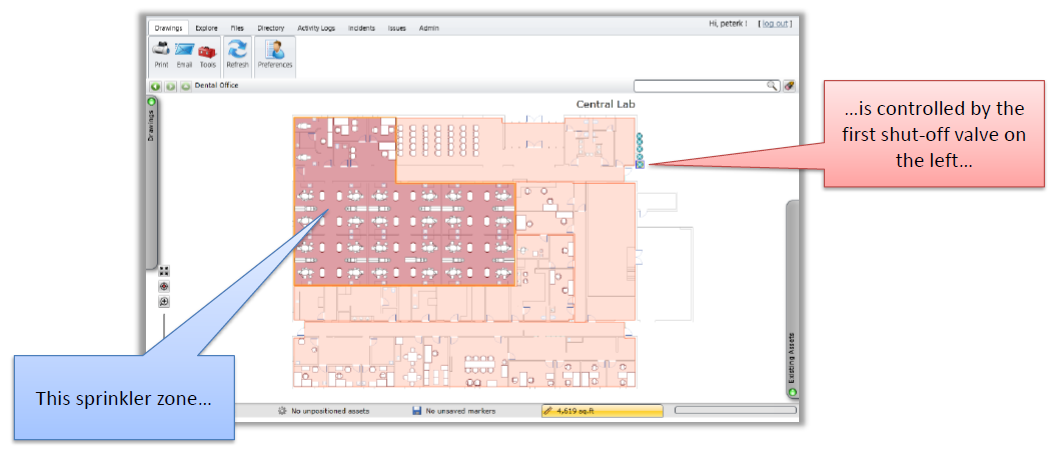This screenshot has height=454, width=1056.
Task: Open the Preferences icon
Action: (275, 50)
